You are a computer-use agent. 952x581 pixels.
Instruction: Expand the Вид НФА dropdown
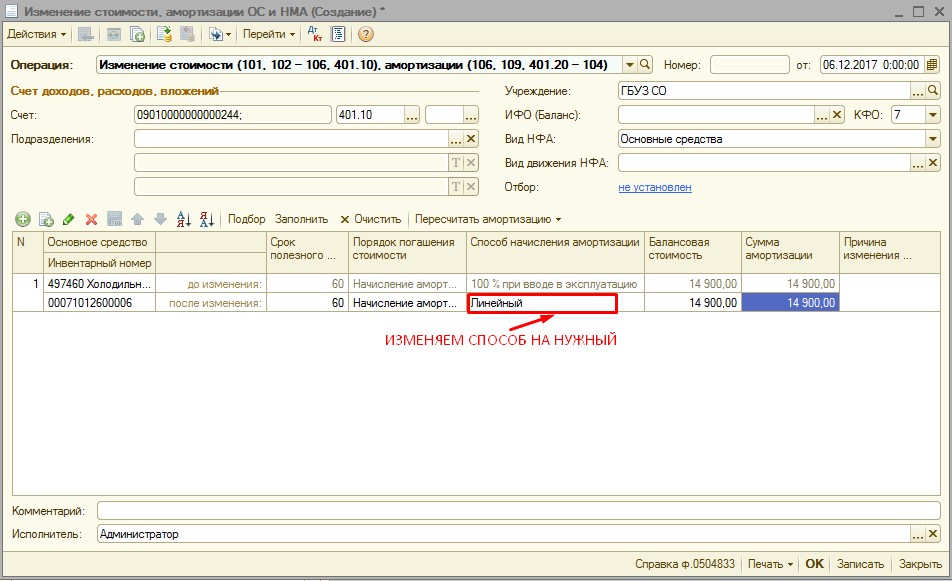pos(933,139)
